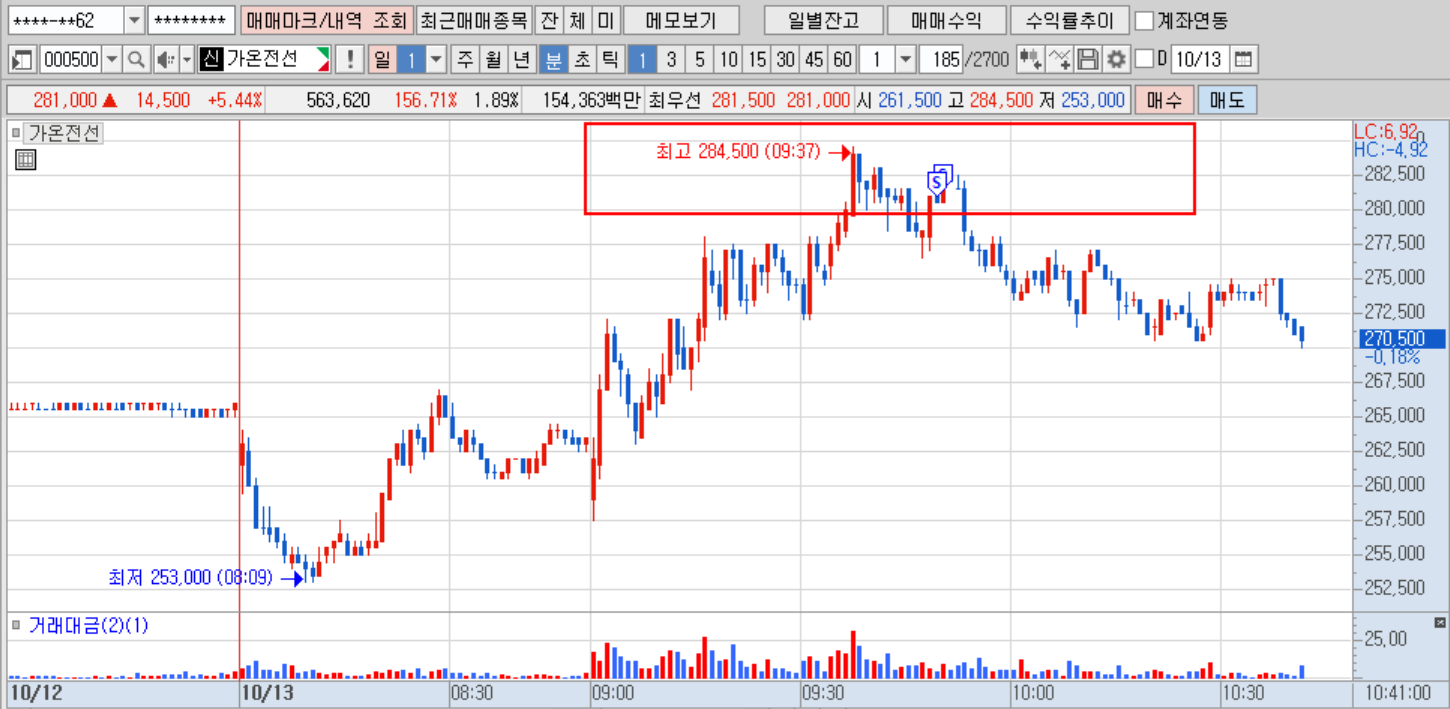This screenshot has height=709, width=1450.
Task: Click the data table grid icon in chart
Action: point(26,159)
